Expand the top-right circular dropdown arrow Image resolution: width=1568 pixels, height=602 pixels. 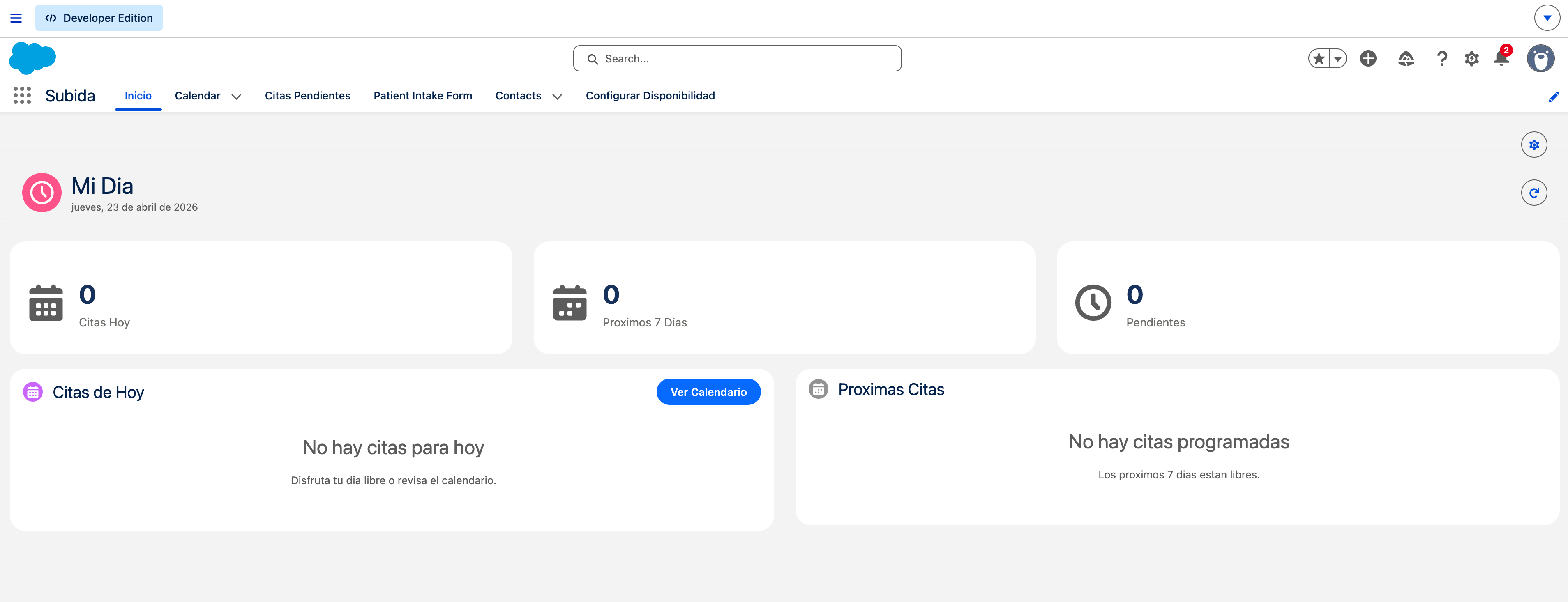point(1547,18)
